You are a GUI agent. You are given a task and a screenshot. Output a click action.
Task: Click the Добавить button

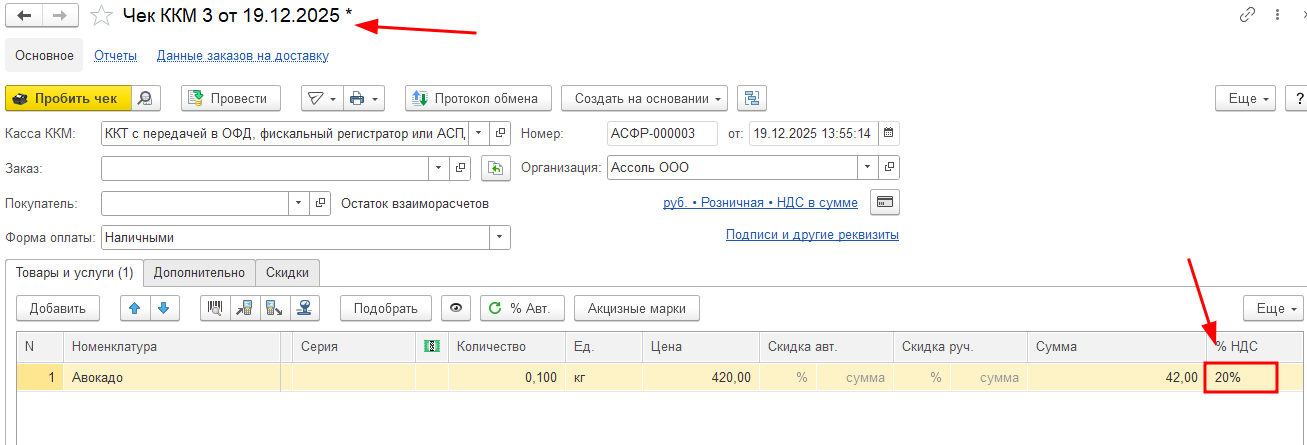58,308
